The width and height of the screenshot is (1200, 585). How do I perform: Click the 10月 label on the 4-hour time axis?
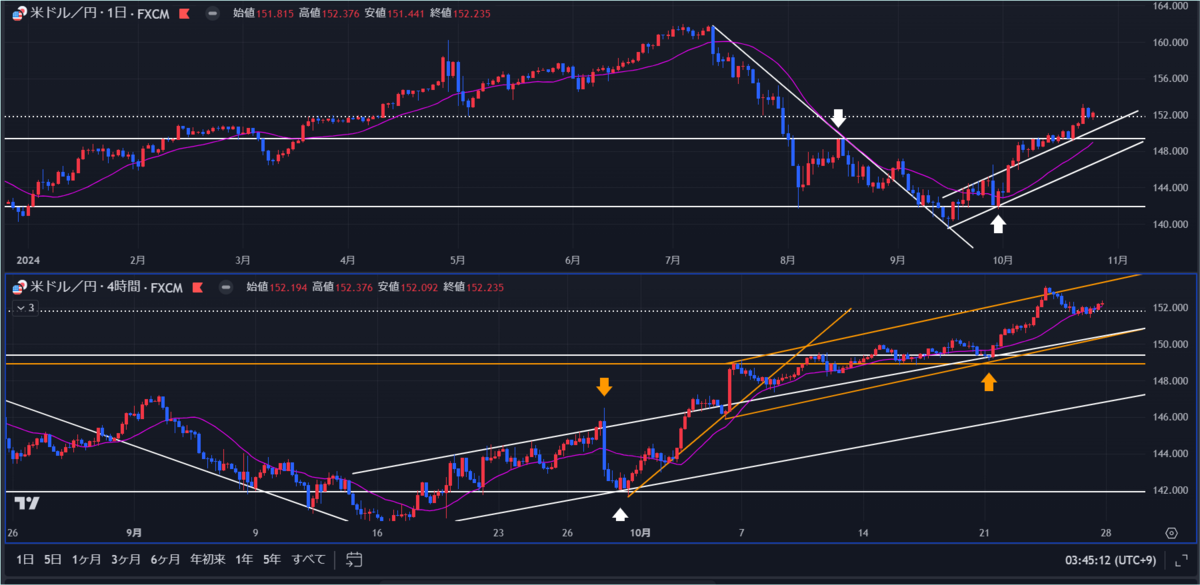(640, 532)
